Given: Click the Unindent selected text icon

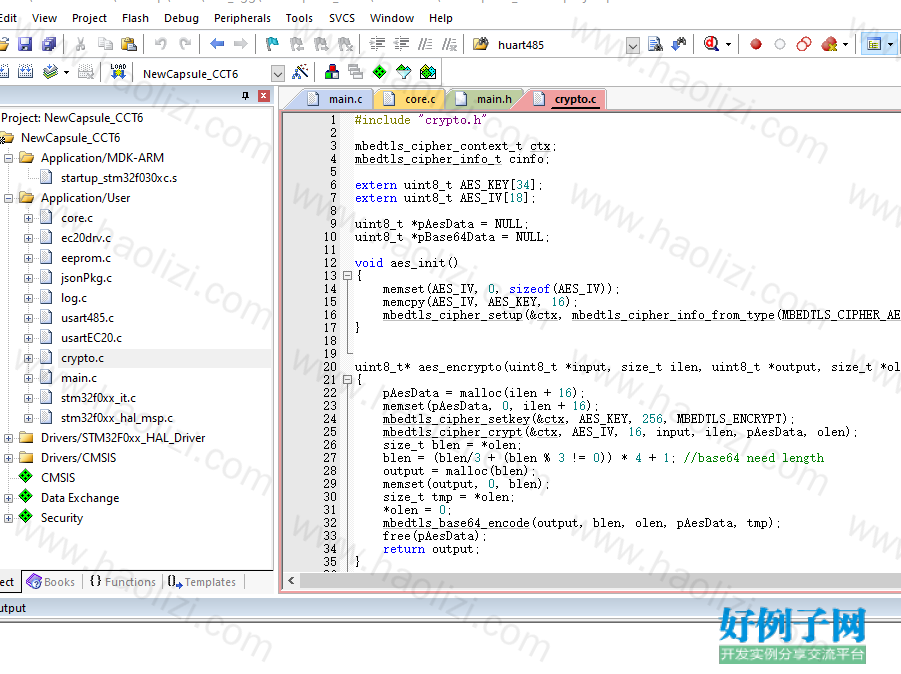Looking at the screenshot, I should 401,44.
